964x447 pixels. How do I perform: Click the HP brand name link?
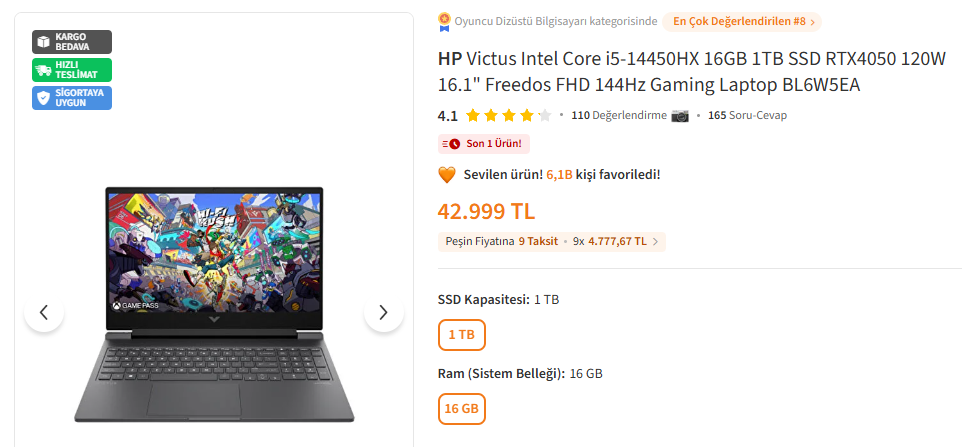[450, 58]
